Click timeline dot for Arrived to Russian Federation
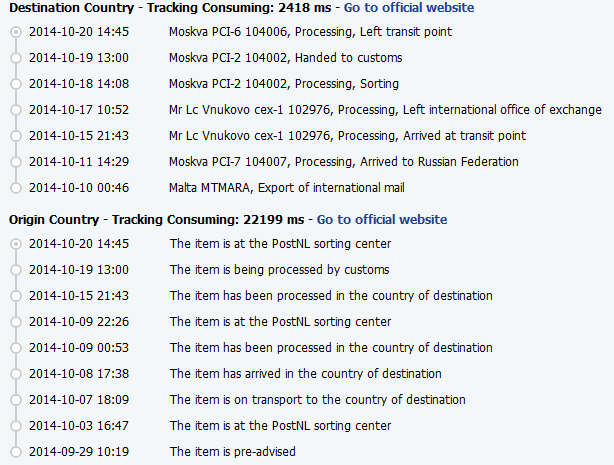 click(15, 162)
